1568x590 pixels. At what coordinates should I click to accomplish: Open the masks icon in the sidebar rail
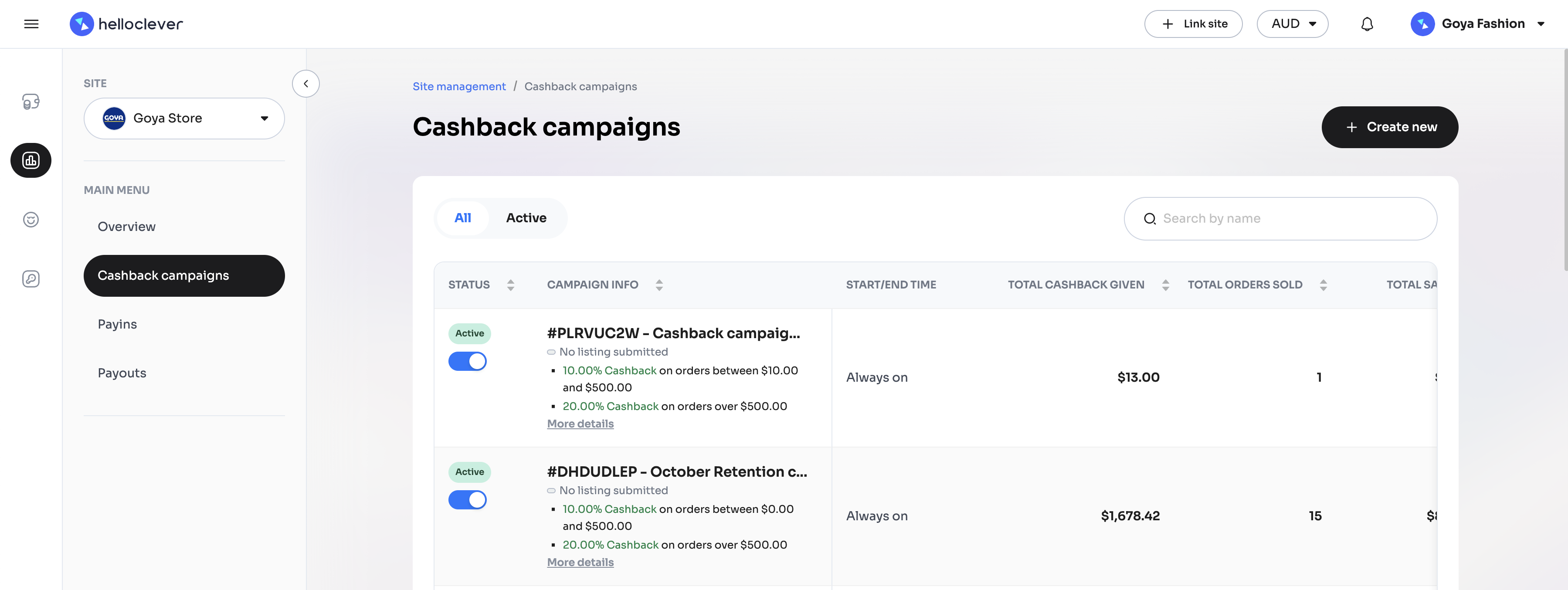31,101
